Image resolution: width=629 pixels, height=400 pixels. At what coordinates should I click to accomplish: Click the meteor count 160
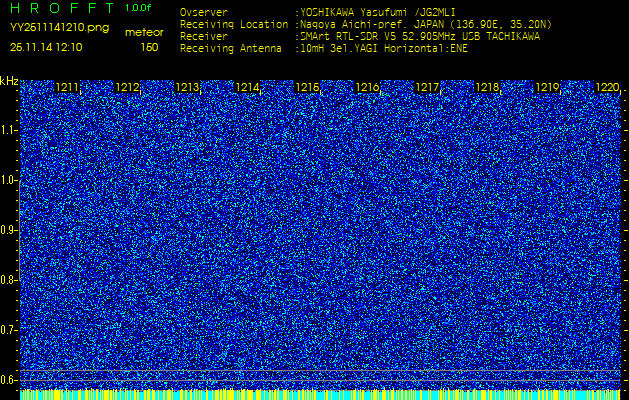click(x=150, y=47)
